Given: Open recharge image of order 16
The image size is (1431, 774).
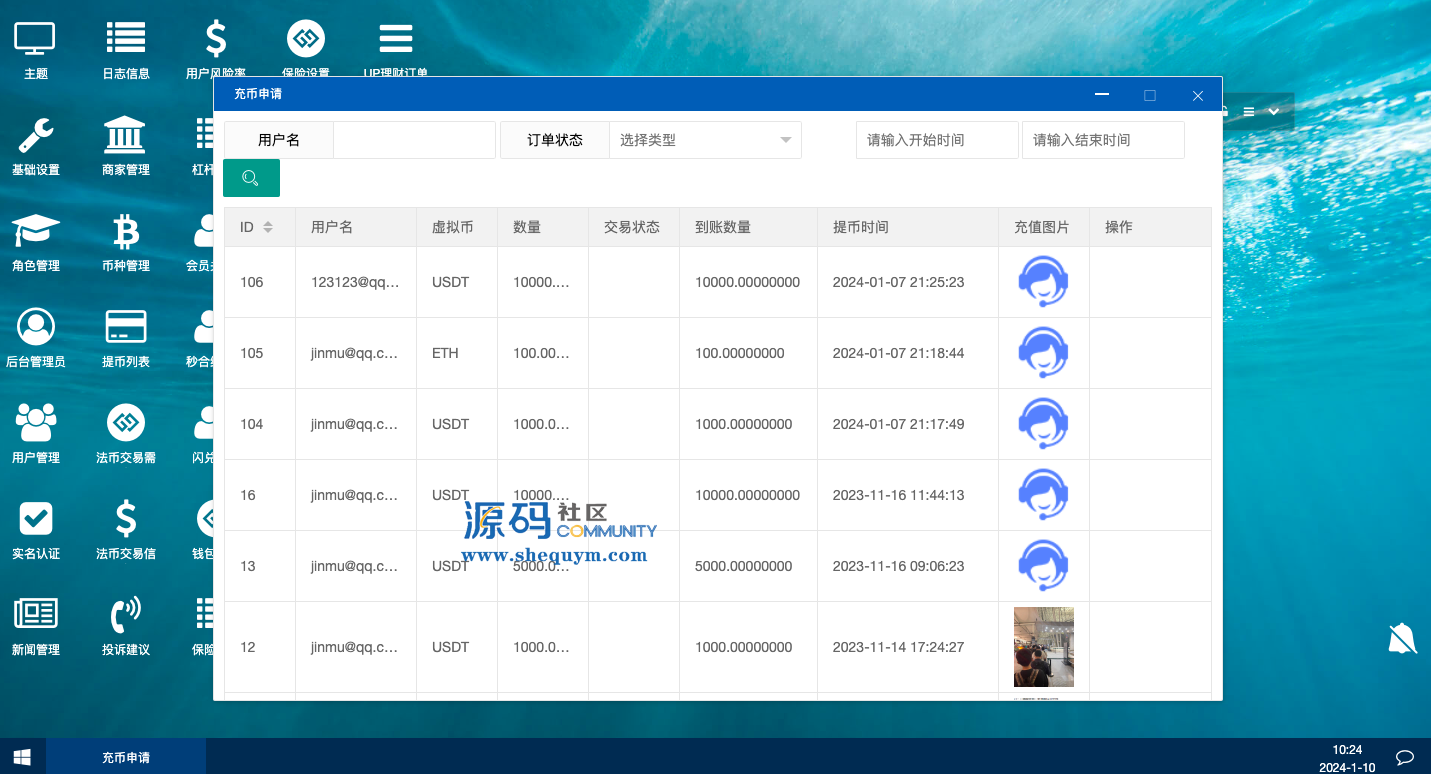Looking at the screenshot, I should [x=1043, y=495].
